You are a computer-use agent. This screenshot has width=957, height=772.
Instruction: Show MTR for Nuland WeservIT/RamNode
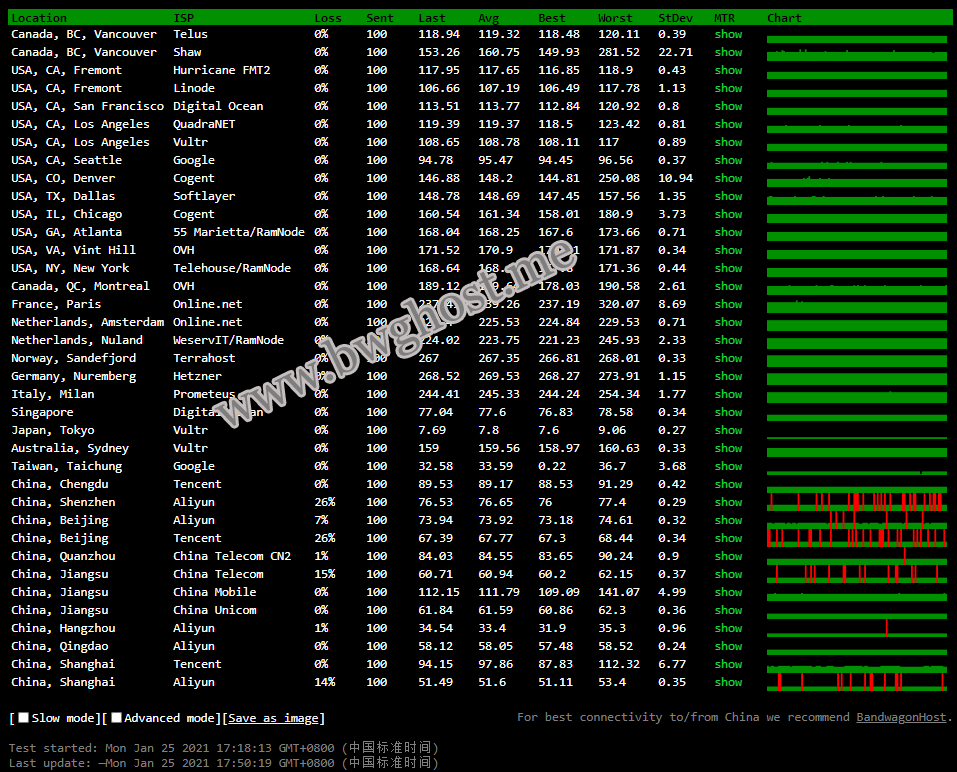tap(729, 341)
